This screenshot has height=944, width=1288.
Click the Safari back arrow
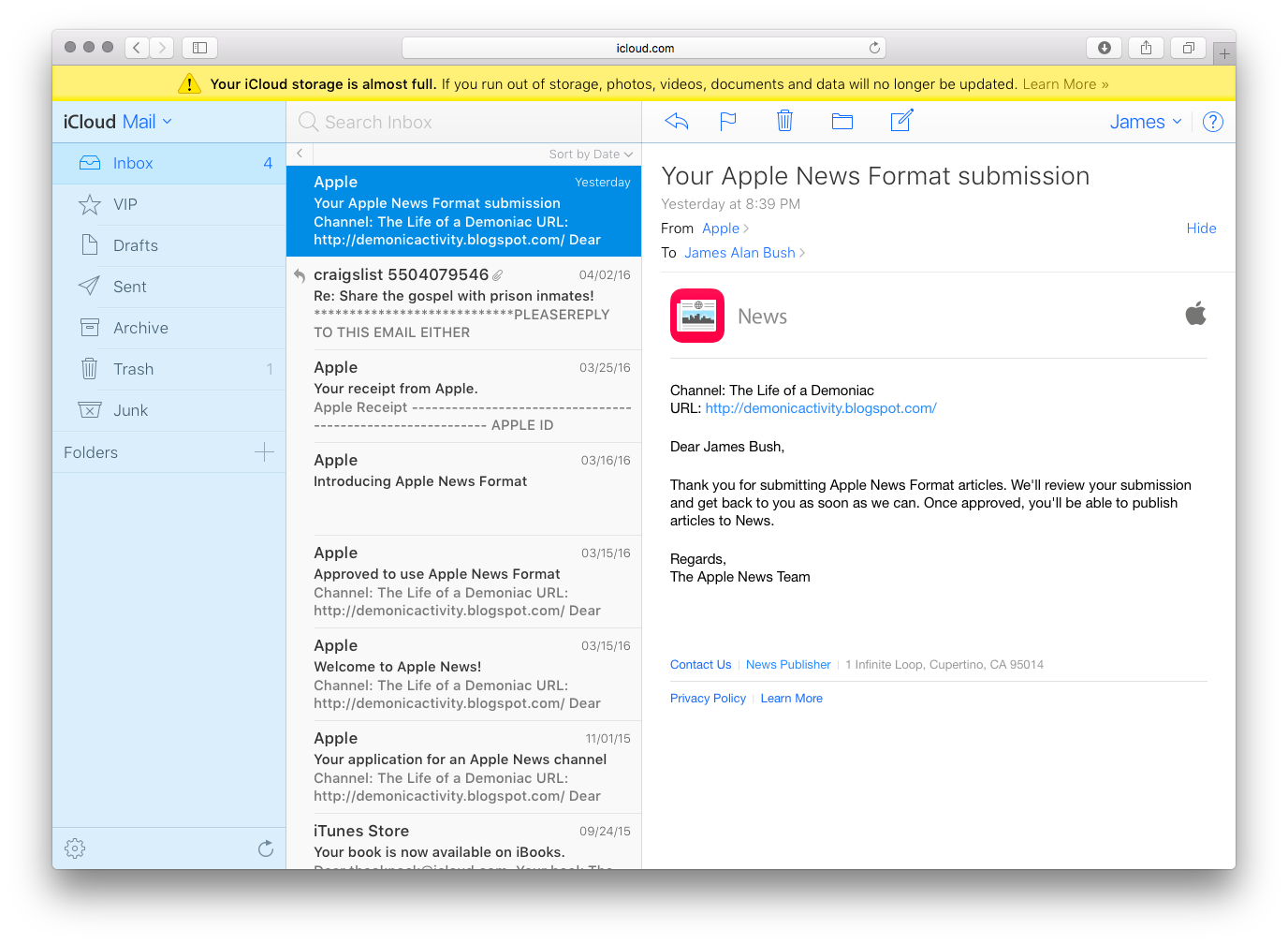click(137, 47)
